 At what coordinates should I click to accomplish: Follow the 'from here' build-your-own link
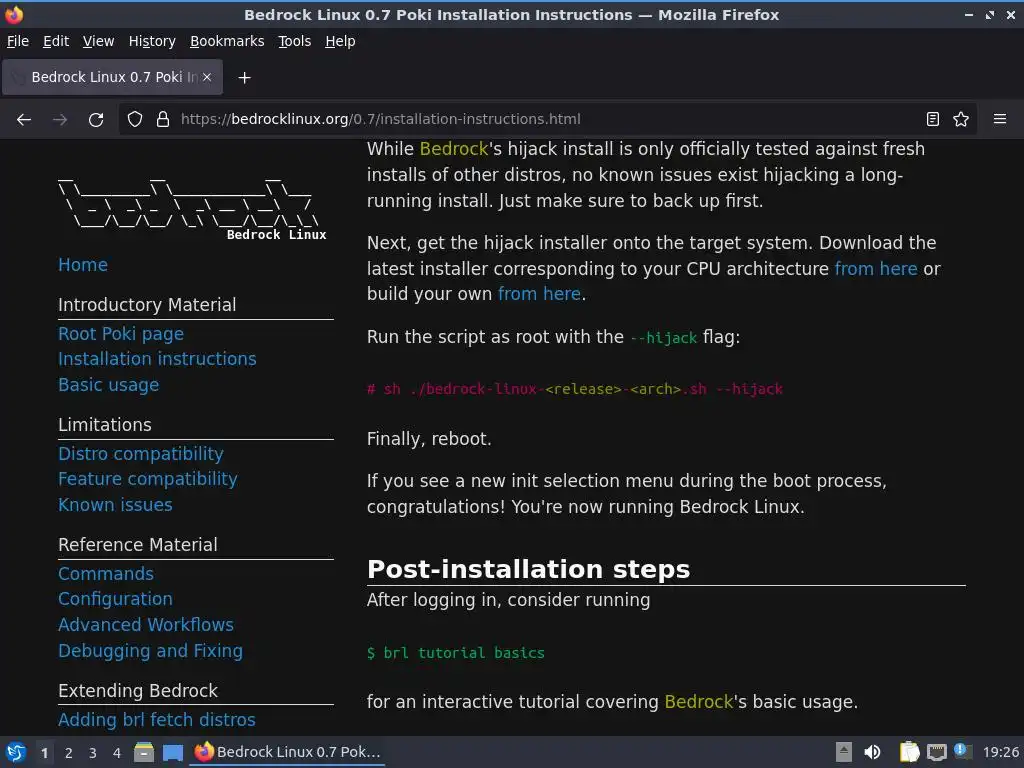tap(539, 294)
